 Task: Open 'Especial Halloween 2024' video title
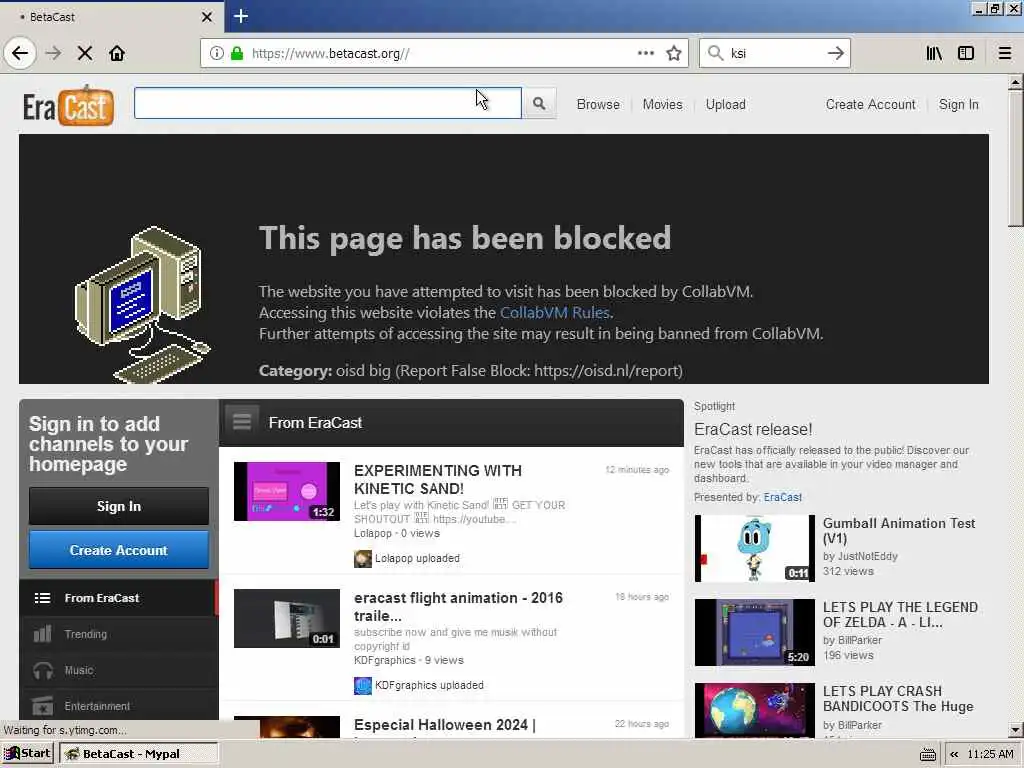pos(444,725)
